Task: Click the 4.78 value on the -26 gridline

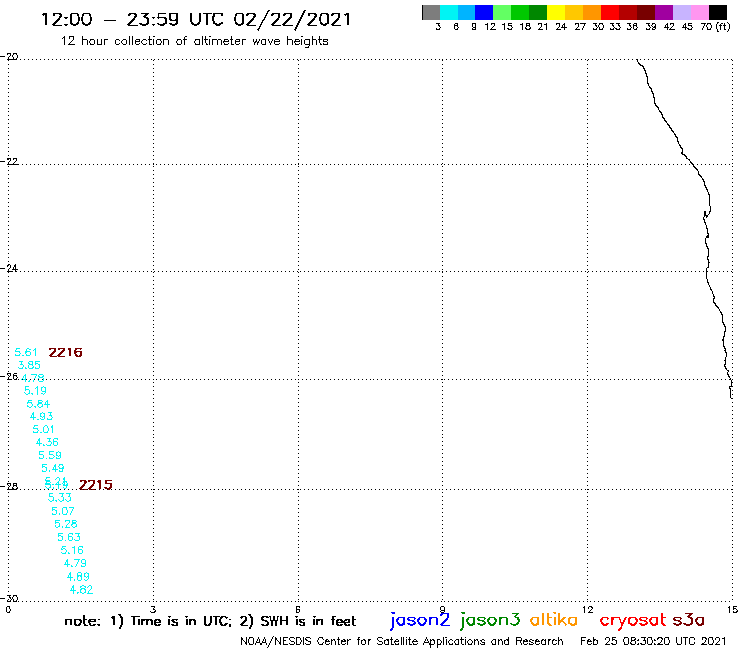Action: click(33, 378)
